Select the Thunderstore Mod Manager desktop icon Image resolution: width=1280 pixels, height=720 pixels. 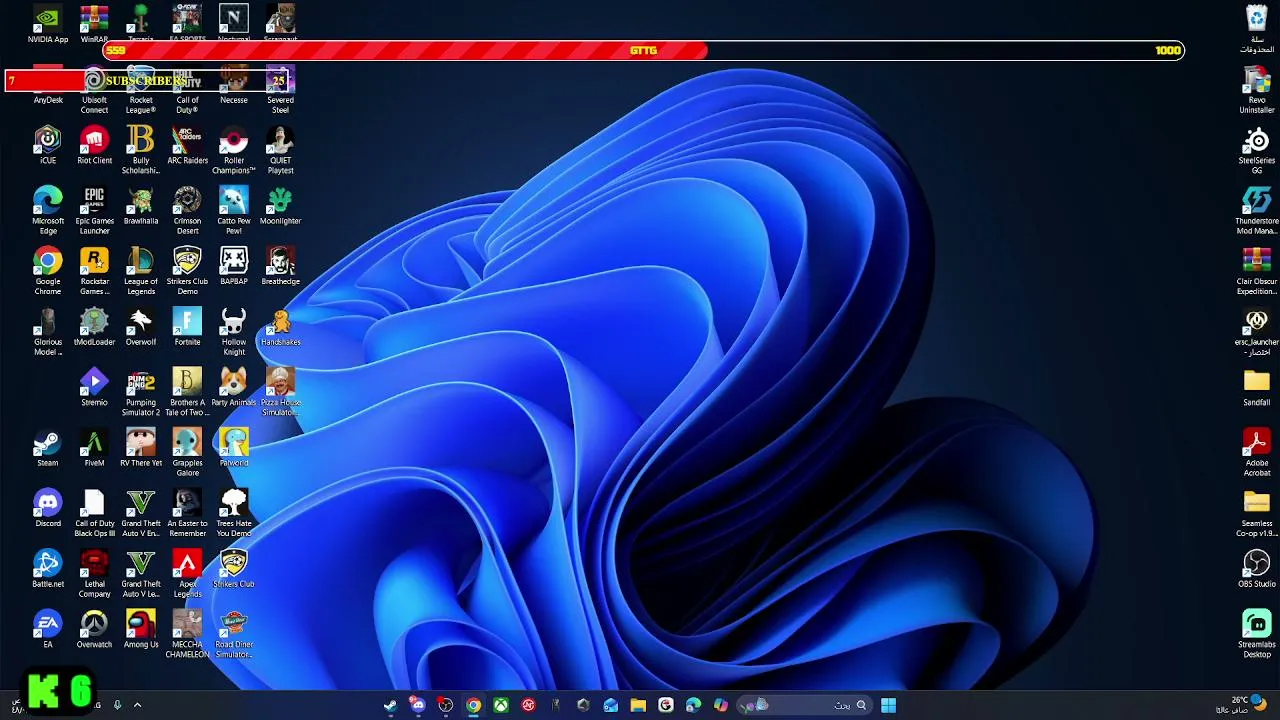pos(1257,211)
